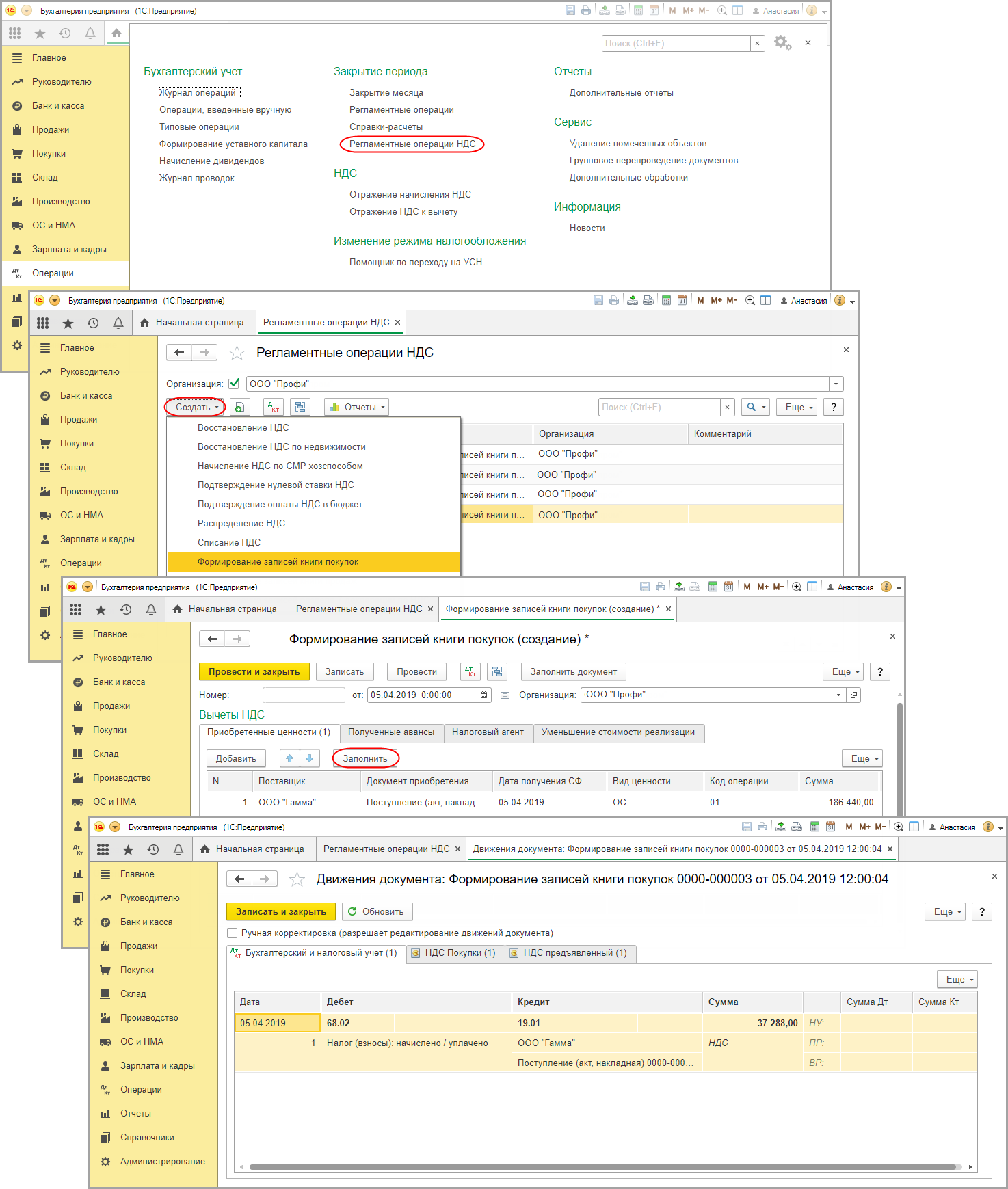Select Формирование записей книги покупок menu item
The height and width of the screenshot is (1189, 1008).
tap(313, 562)
